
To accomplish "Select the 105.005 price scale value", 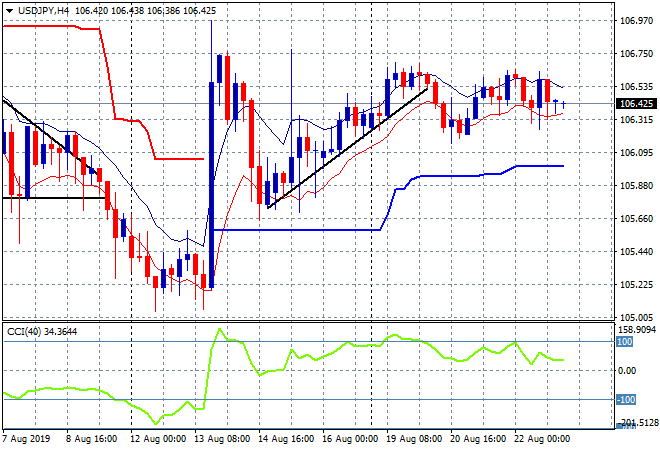I will click(636, 318).
